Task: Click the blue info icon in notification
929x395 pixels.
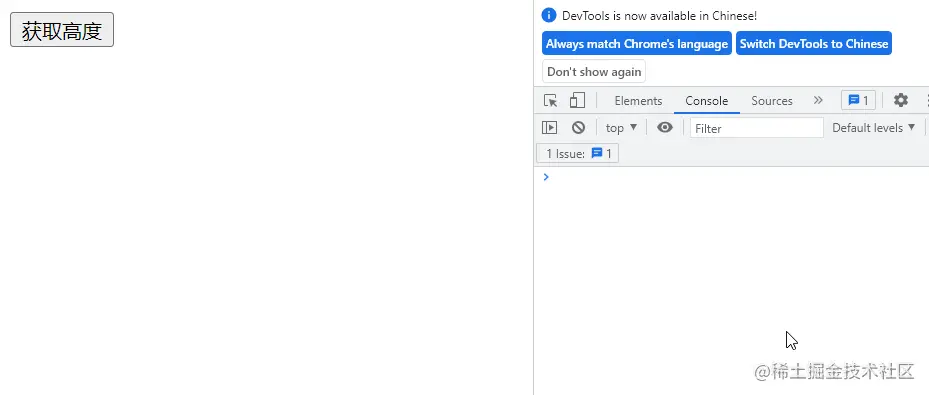Action: point(549,15)
